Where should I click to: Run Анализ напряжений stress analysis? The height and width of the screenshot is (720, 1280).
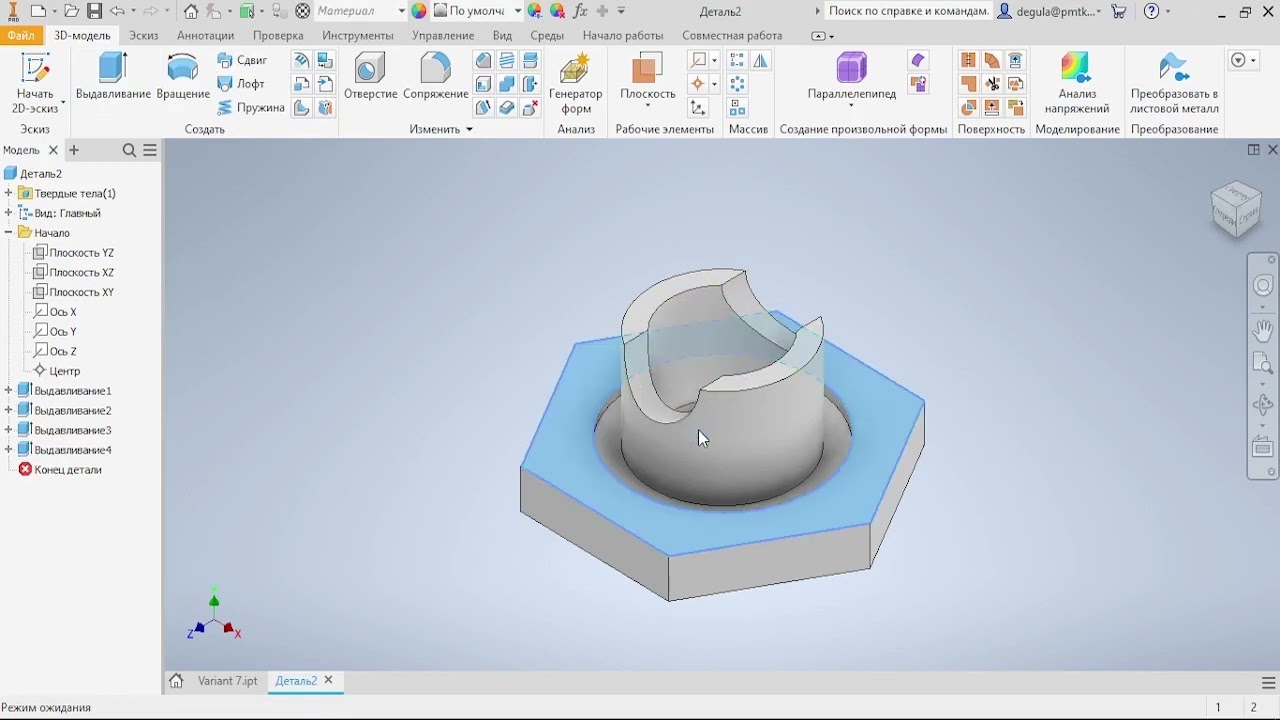pyautogui.click(x=1077, y=84)
